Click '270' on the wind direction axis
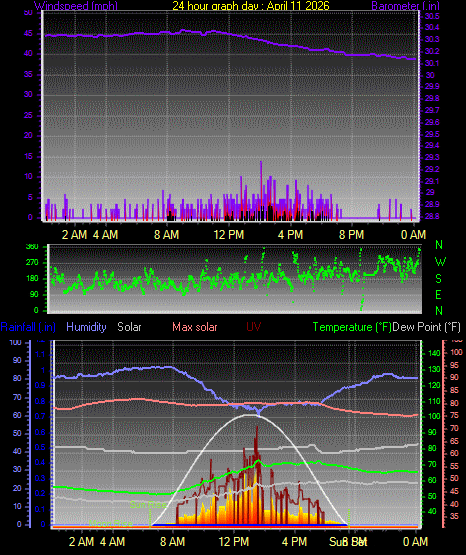Image resolution: width=466 pixels, height=555 pixels. click(33, 263)
